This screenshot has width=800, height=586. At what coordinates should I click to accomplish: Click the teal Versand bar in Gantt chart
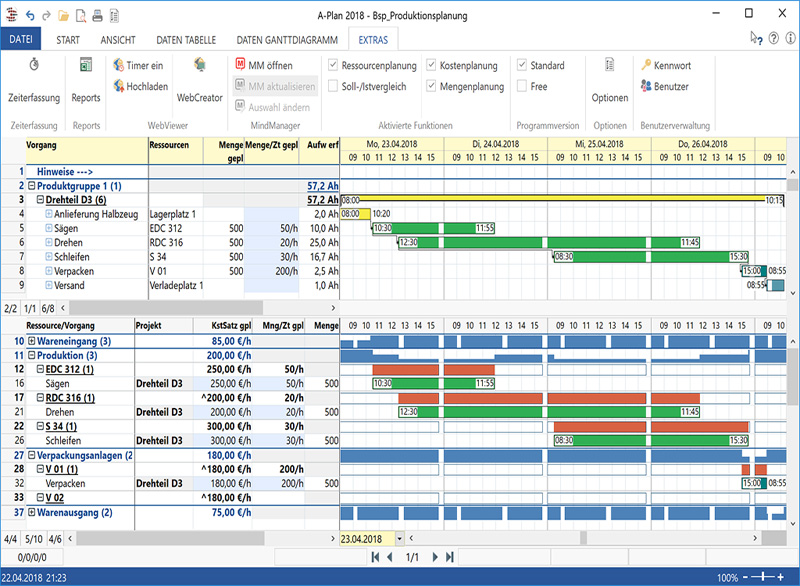point(776,285)
